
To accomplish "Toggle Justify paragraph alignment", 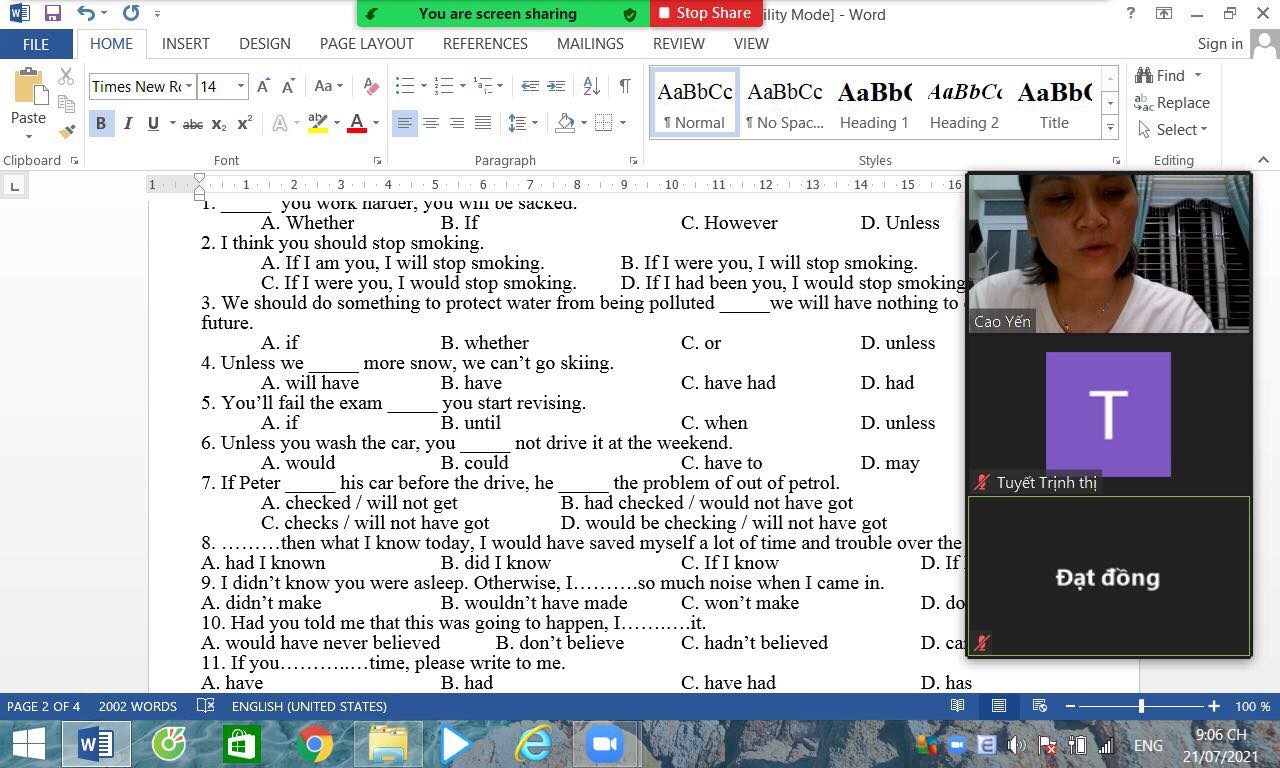I will [x=482, y=123].
